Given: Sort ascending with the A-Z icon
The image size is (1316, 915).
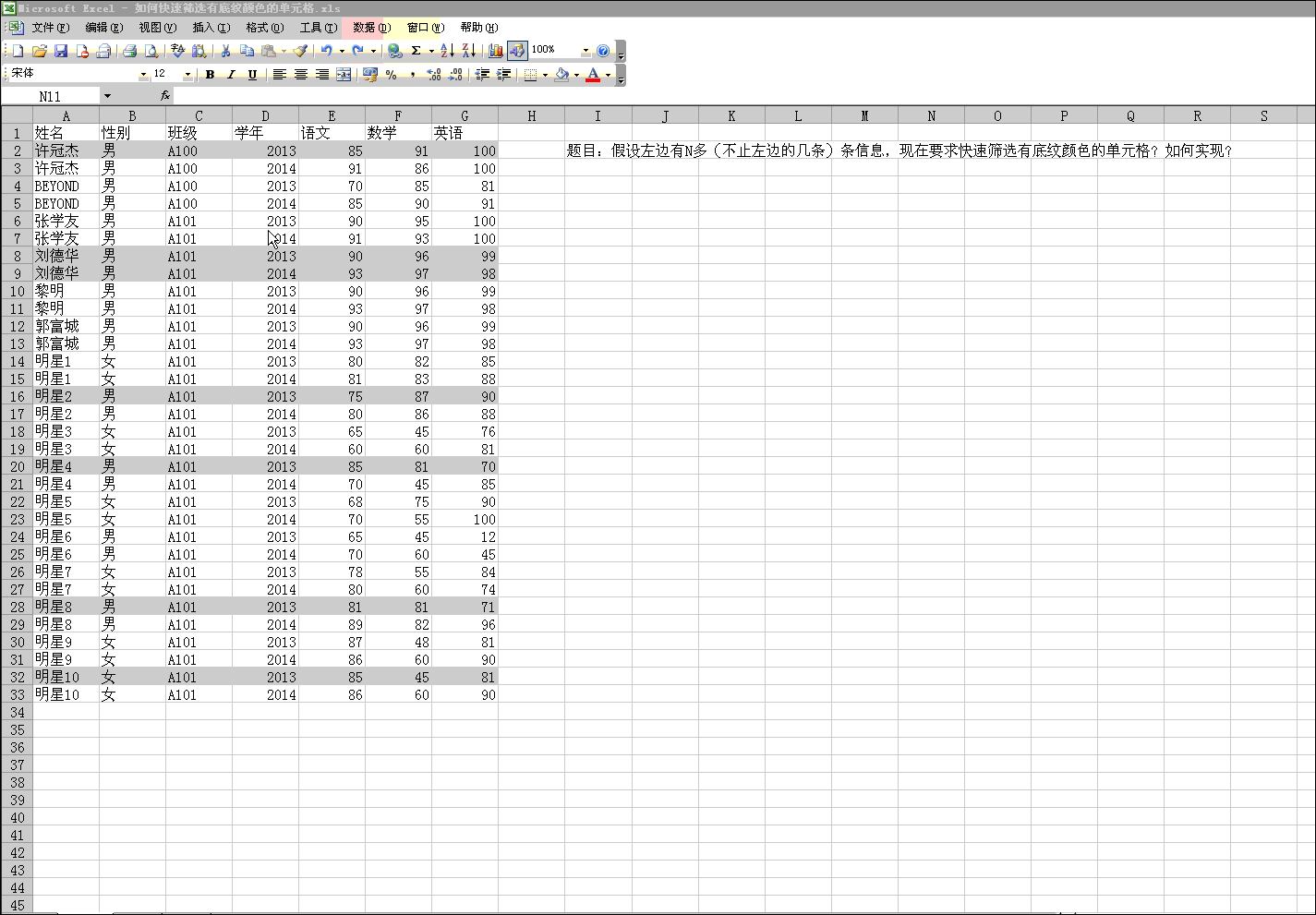Looking at the screenshot, I should click(x=447, y=51).
